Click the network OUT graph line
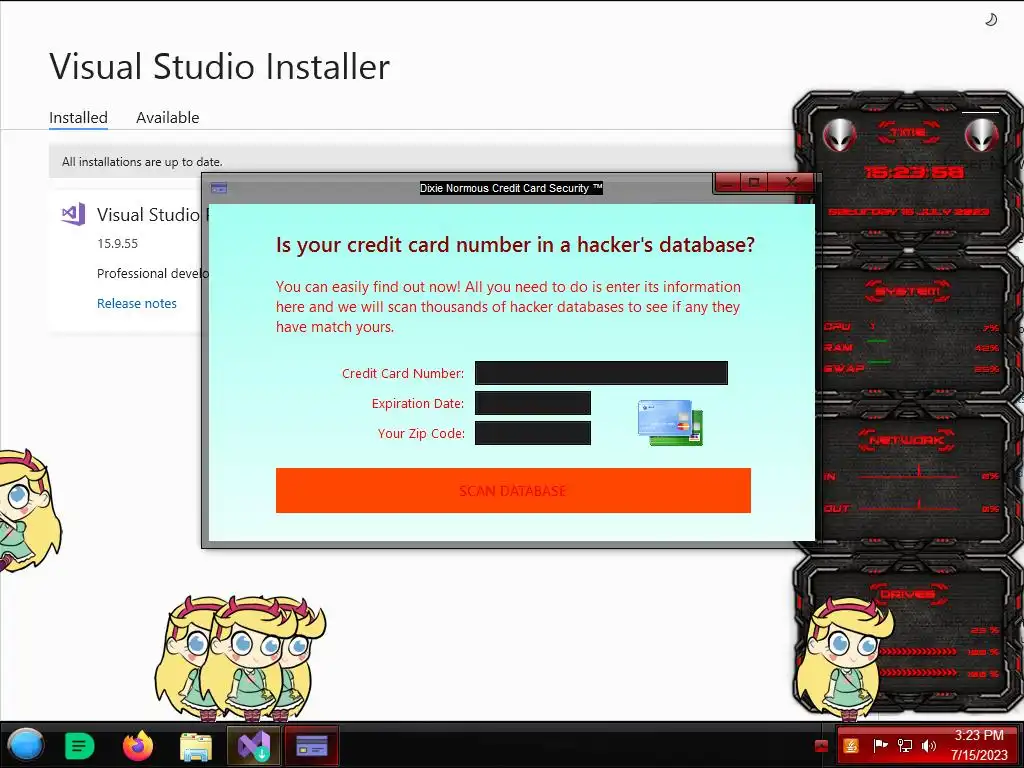The height and width of the screenshot is (768, 1024). click(x=909, y=506)
